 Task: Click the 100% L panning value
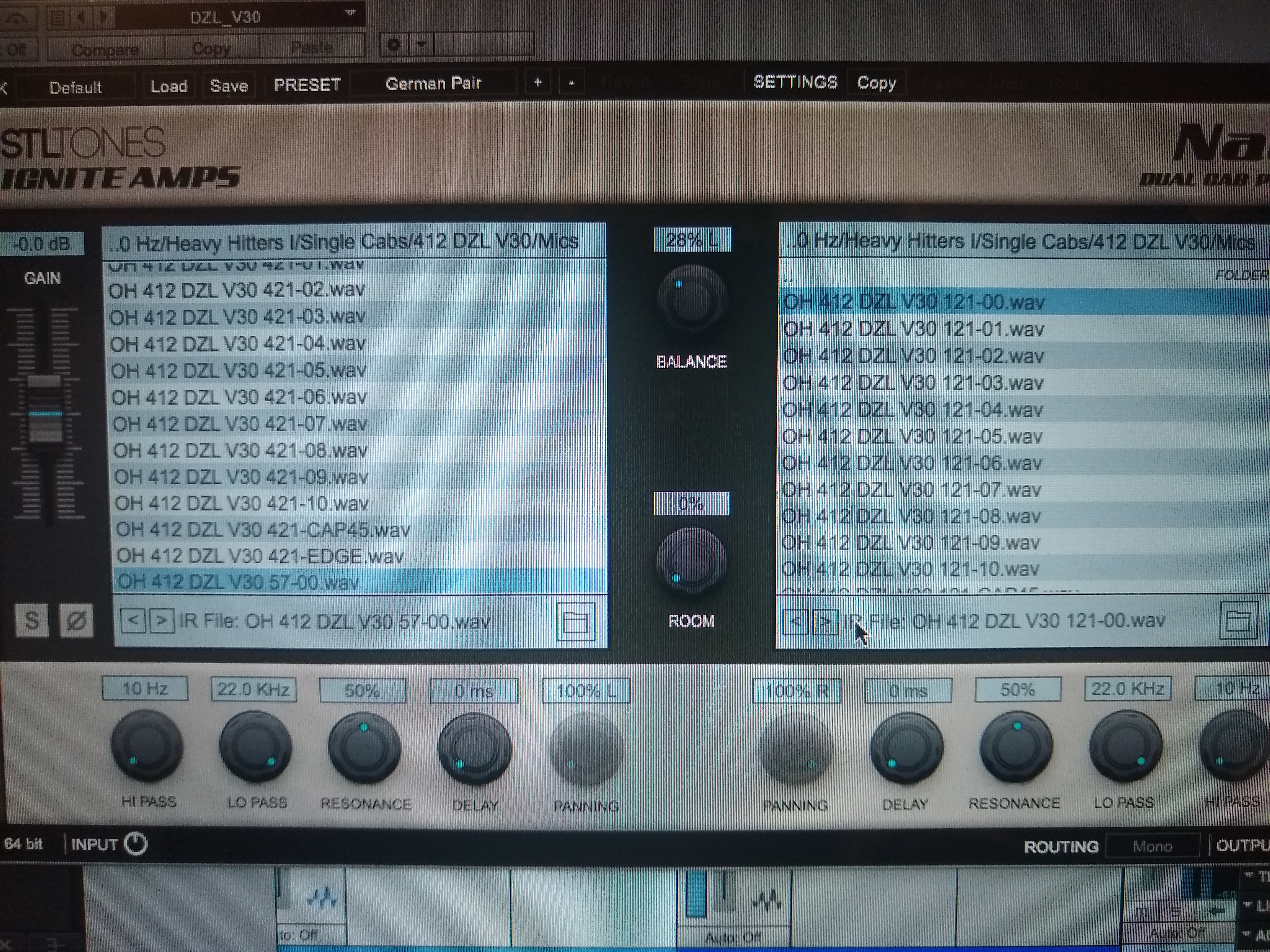click(x=586, y=690)
